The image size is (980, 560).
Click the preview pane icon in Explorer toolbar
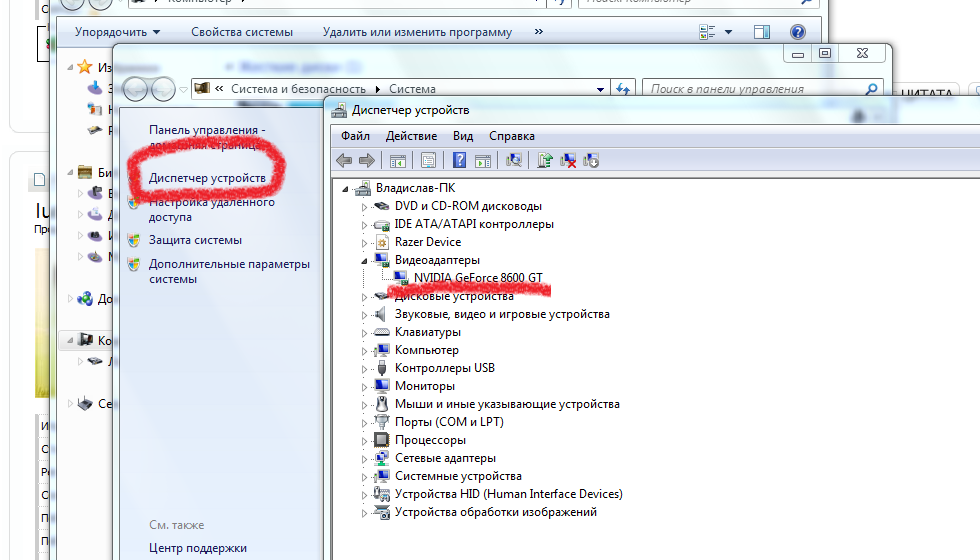(x=762, y=32)
